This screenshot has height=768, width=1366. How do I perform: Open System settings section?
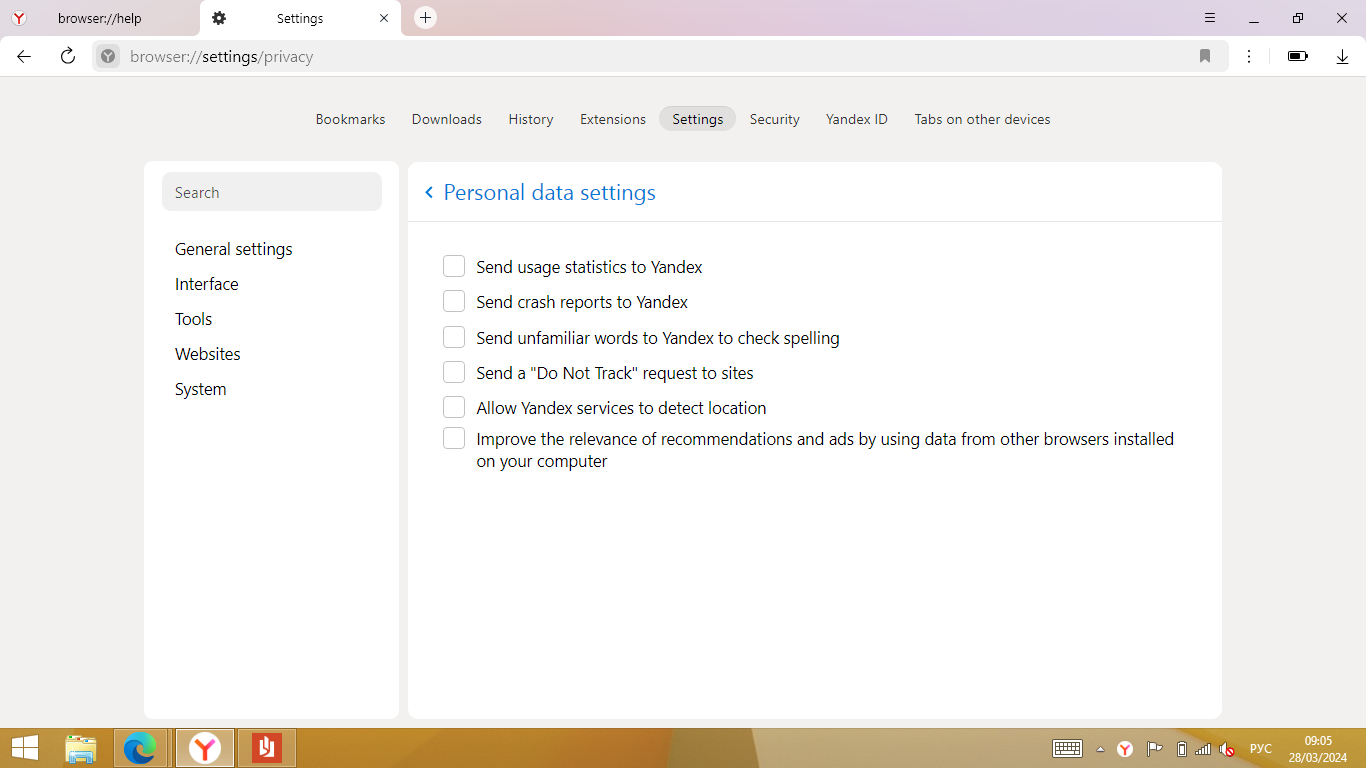coord(201,389)
